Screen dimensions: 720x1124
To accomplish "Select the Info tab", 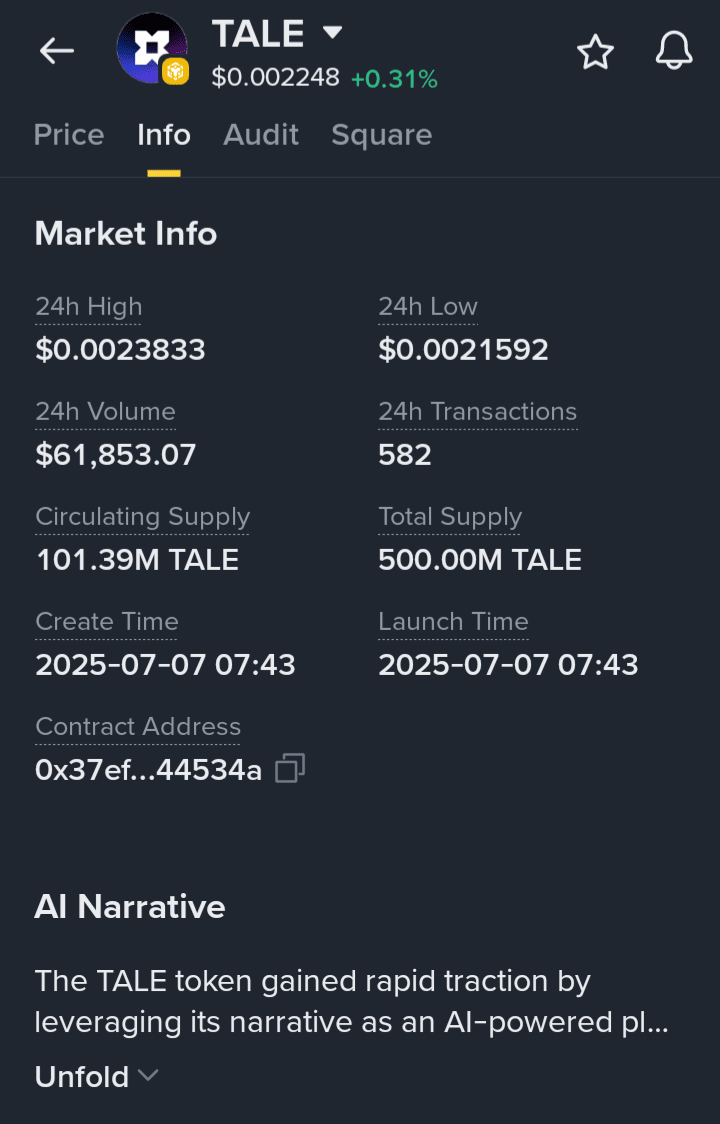I will point(164,135).
